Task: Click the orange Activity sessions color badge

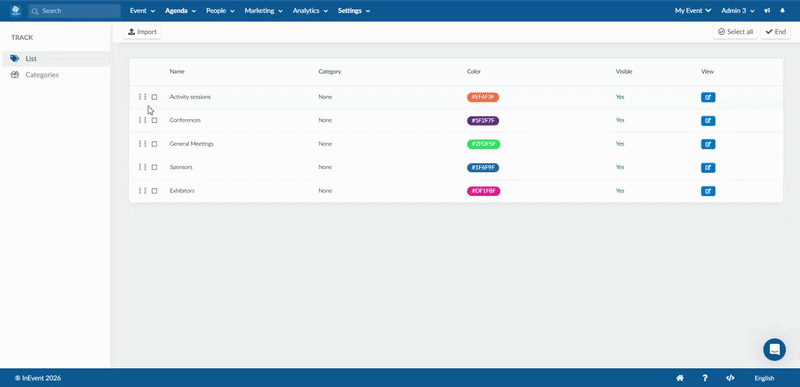Action: 483,97
